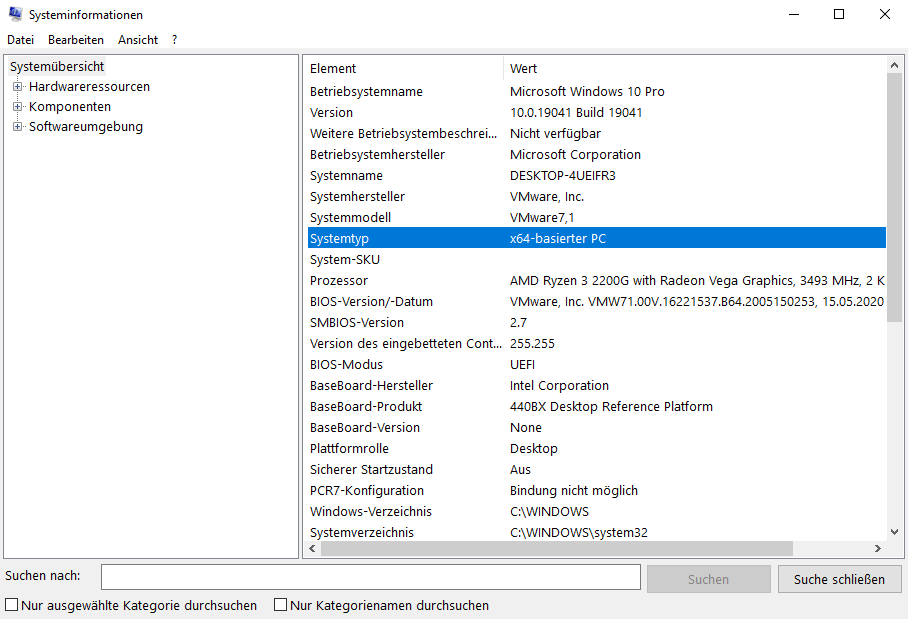Viewport: 908px width, 619px height.
Task: Expand the Komponenten tree node
Action: 17,107
